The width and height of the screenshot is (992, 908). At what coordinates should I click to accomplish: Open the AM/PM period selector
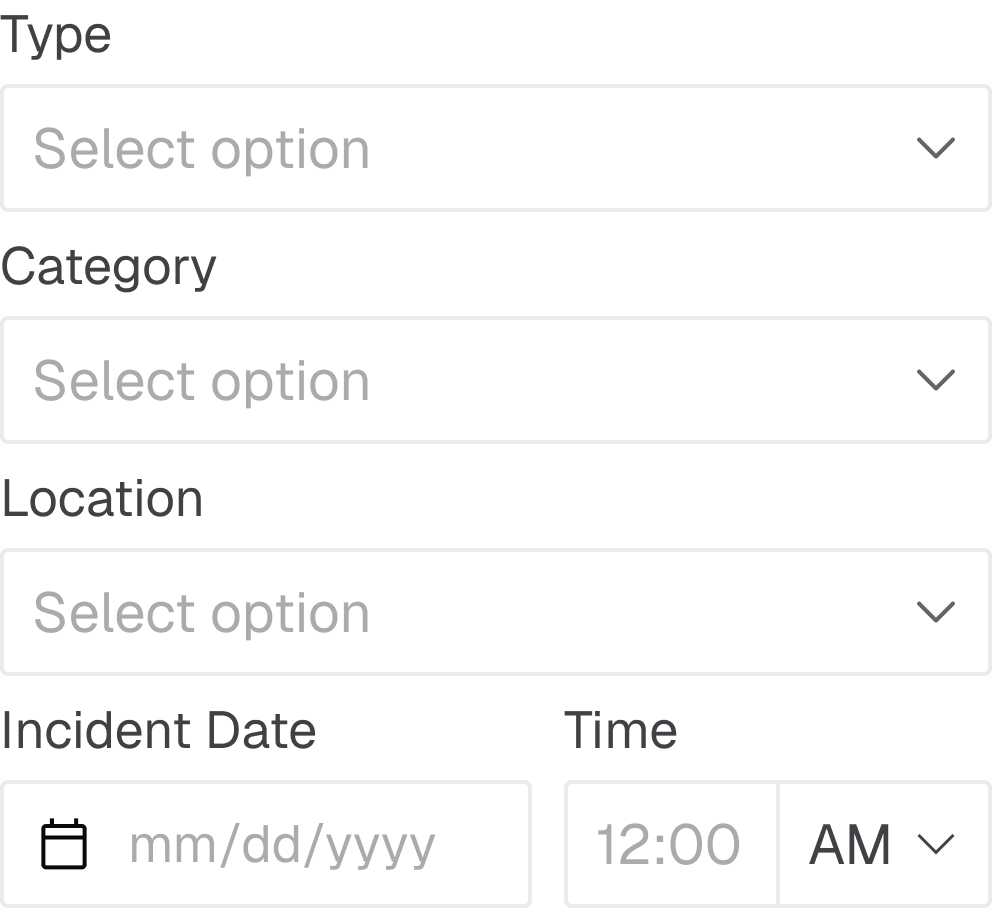[884, 844]
